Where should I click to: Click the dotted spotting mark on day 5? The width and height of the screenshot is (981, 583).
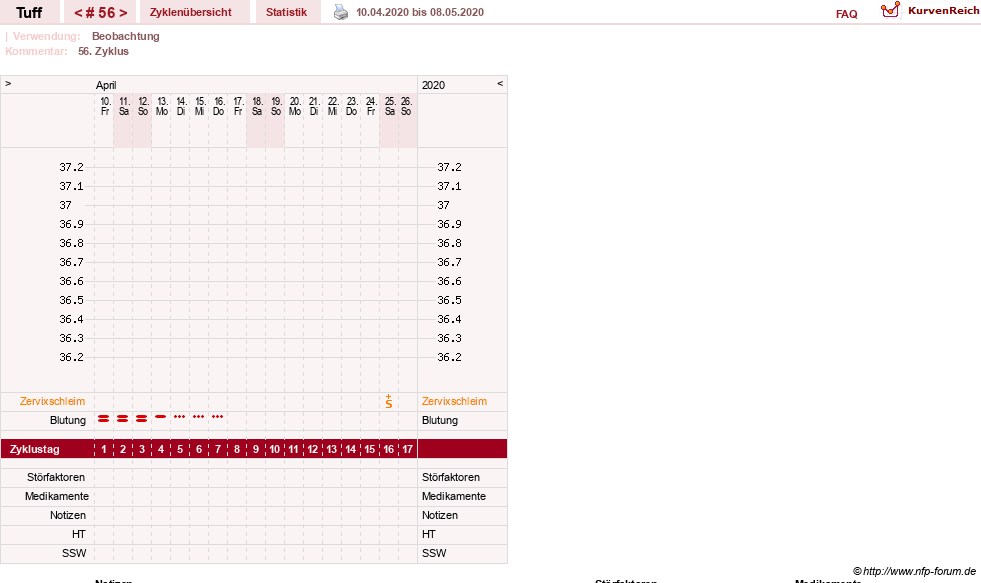point(180,417)
